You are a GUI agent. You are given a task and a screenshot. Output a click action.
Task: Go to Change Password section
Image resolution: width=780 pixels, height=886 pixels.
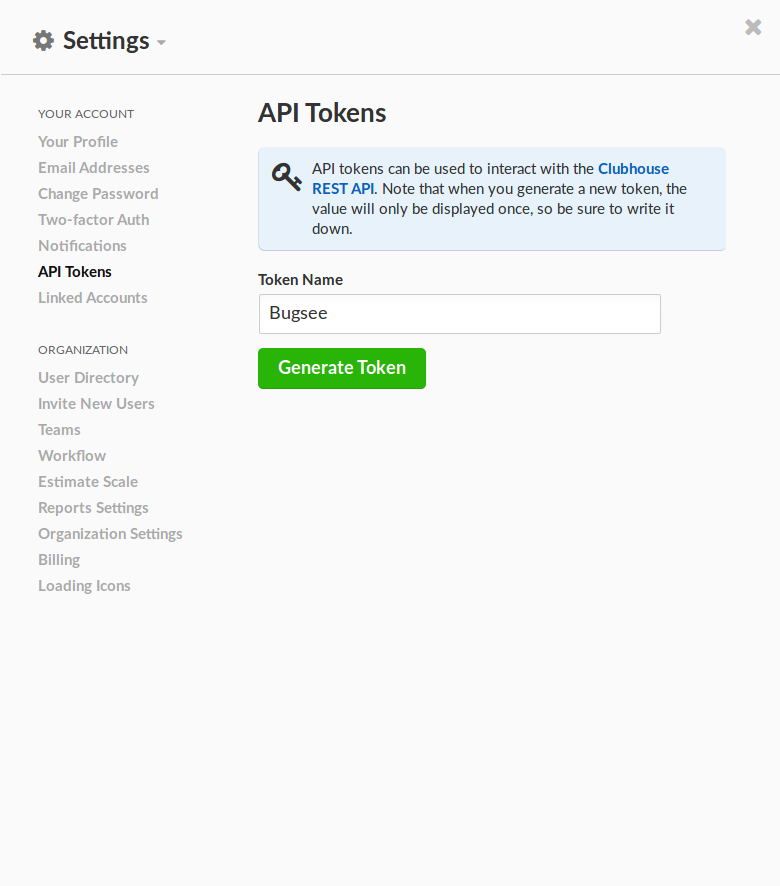[97, 193]
